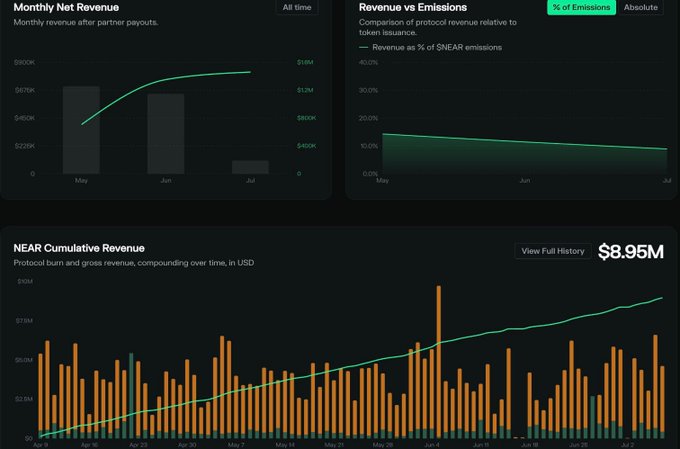Click the $225K axis label

pyautogui.click(x=24, y=146)
